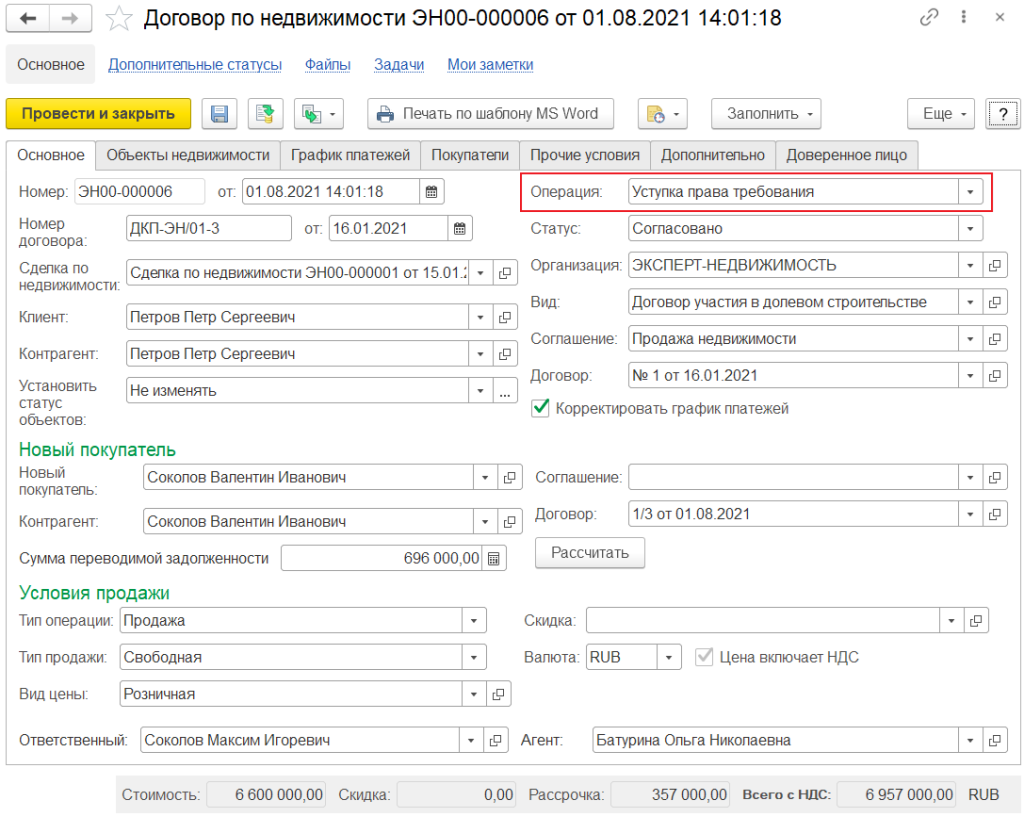Expand the currency RUB dropdown
1024x817 pixels.
(x=669, y=657)
